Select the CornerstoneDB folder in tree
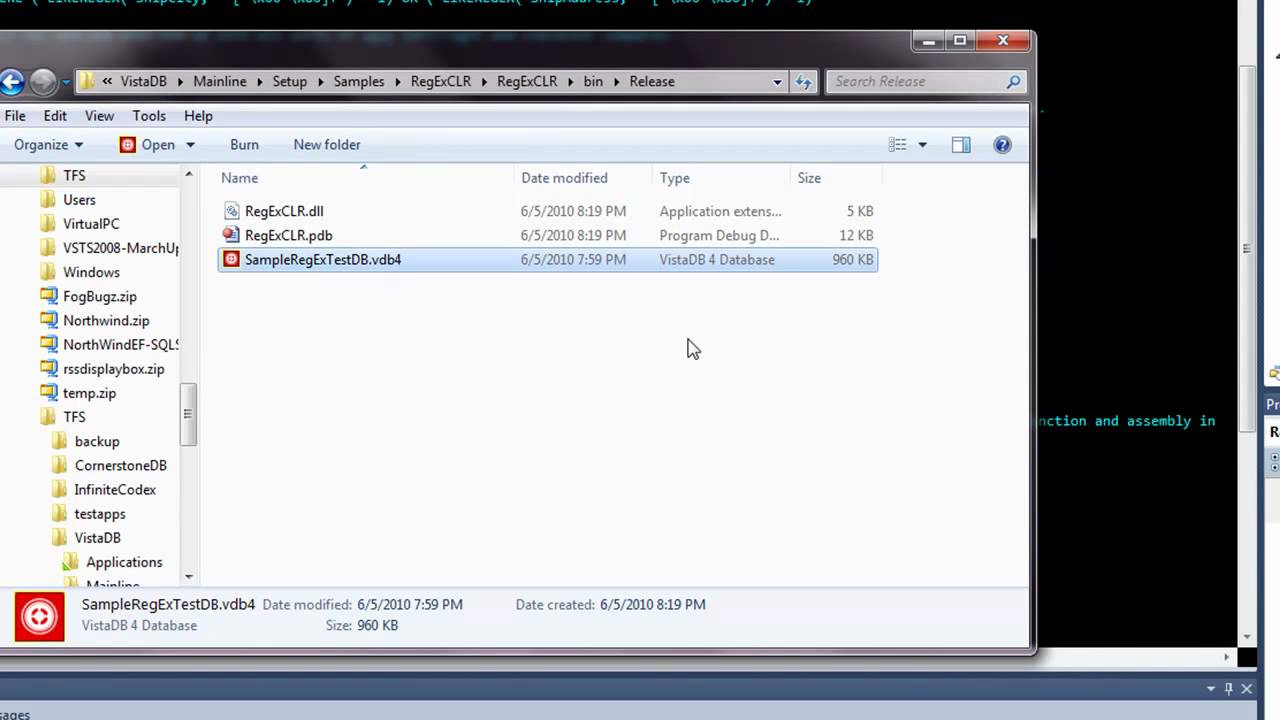Screen dimensions: 1280x720 point(120,465)
